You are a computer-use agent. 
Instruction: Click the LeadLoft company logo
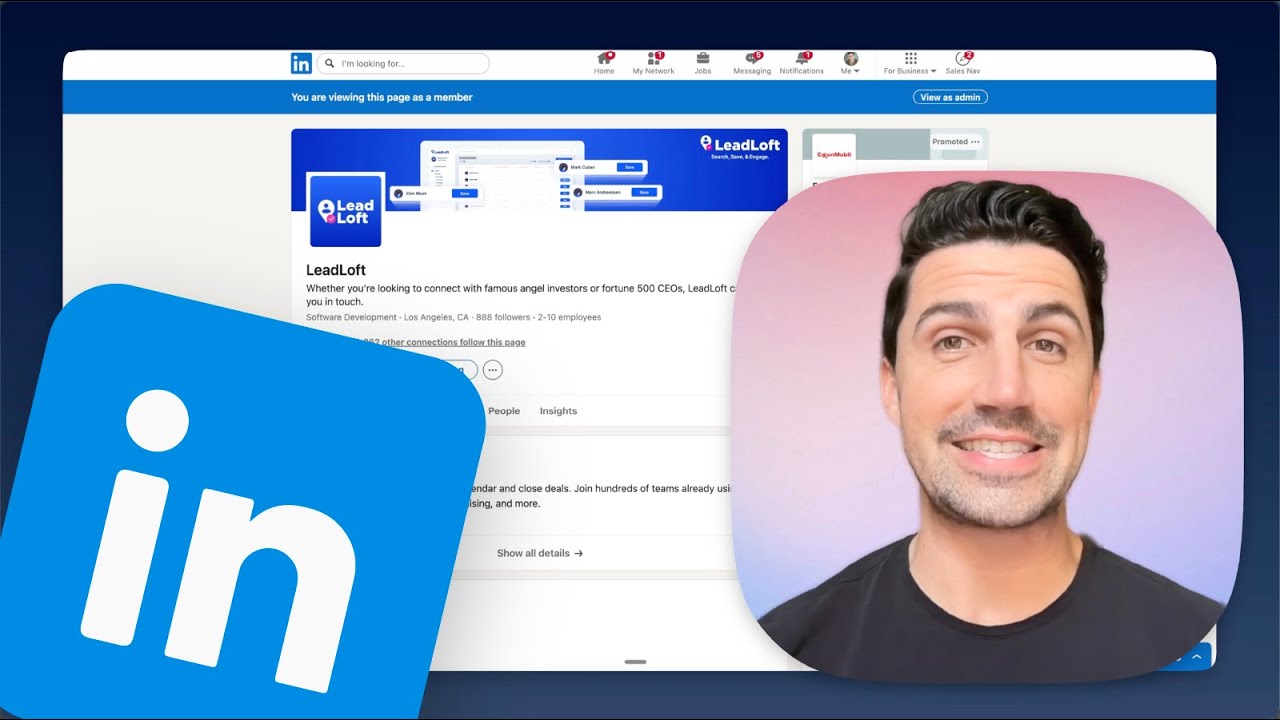(x=345, y=210)
